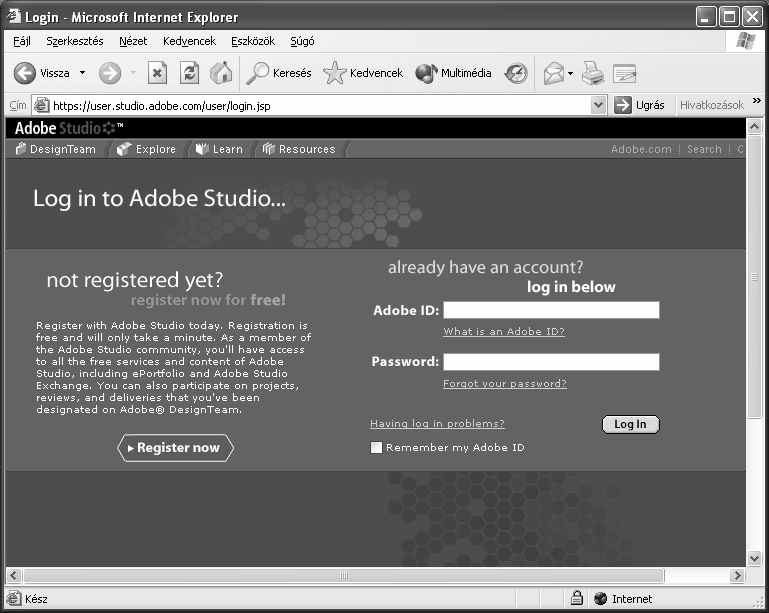Screen dimensions: 769x613
Task: Open the Adobe.com link
Action: (641, 149)
